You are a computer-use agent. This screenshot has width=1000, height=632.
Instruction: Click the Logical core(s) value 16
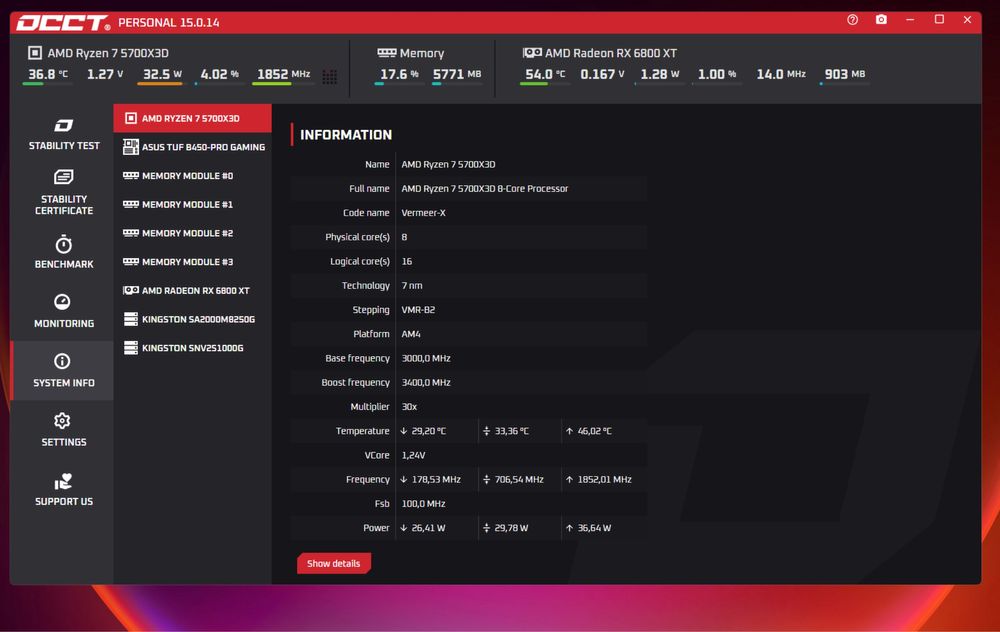[x=407, y=261]
